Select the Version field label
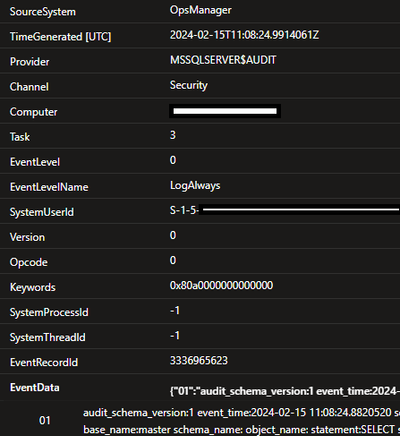Screen dimensions: 400x436 (27, 237)
